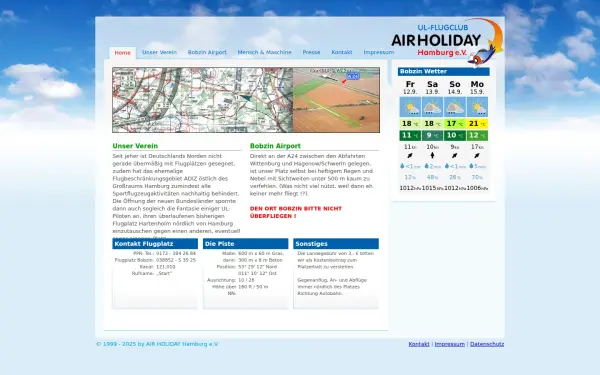Click the raindrop icon for Friday
The image size is (600, 375).
(x=402, y=166)
